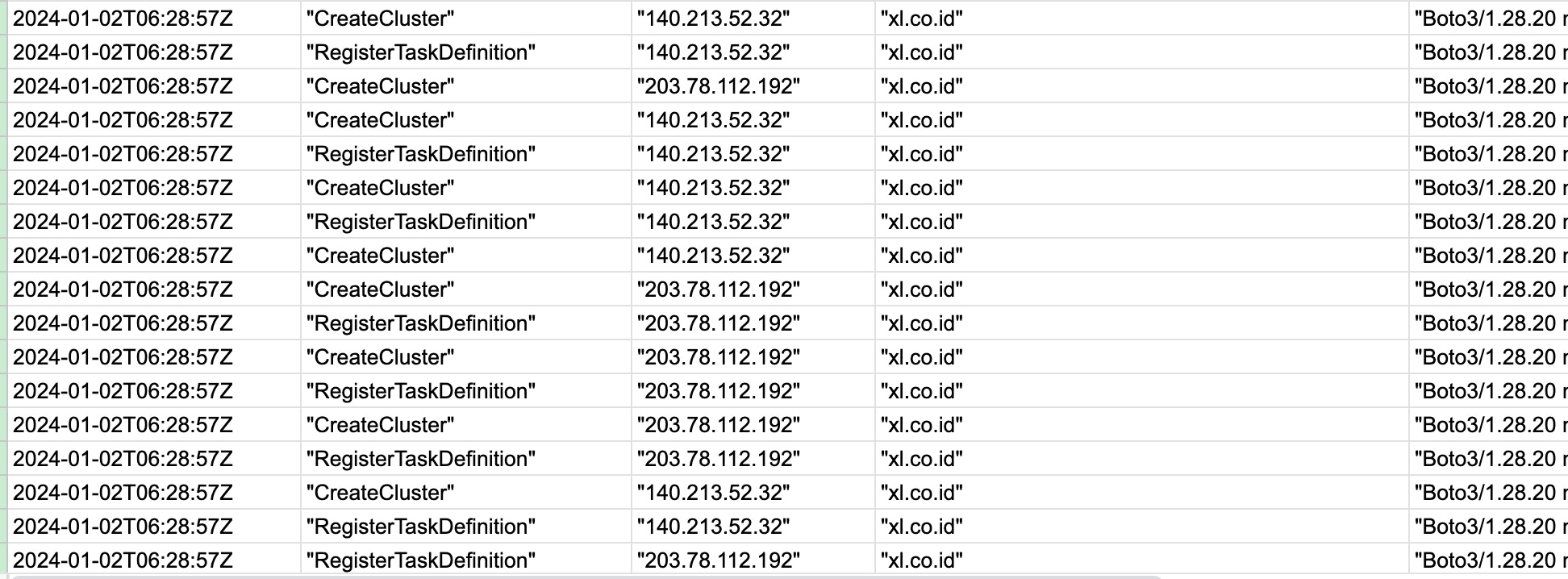This screenshot has width=1568, height=579.
Task: Select the top row's xl.co.id cell
Action: (x=921, y=19)
